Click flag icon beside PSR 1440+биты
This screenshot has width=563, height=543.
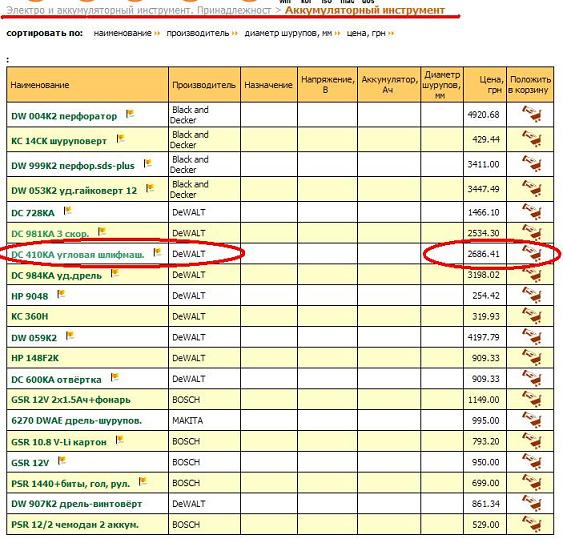click(x=143, y=481)
